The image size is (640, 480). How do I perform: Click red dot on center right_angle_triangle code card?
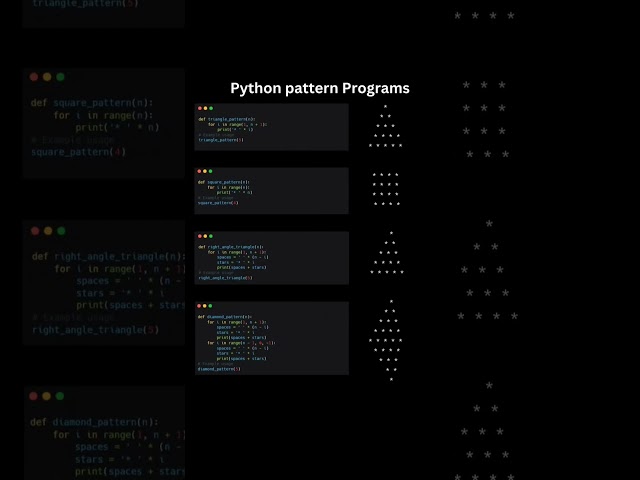point(200,236)
